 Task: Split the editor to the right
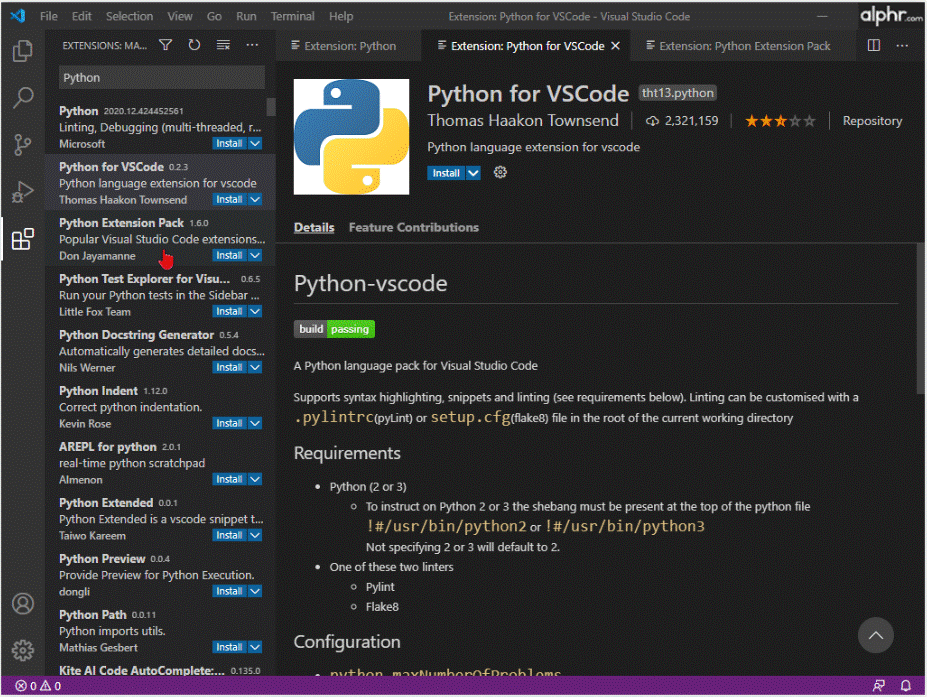click(873, 46)
